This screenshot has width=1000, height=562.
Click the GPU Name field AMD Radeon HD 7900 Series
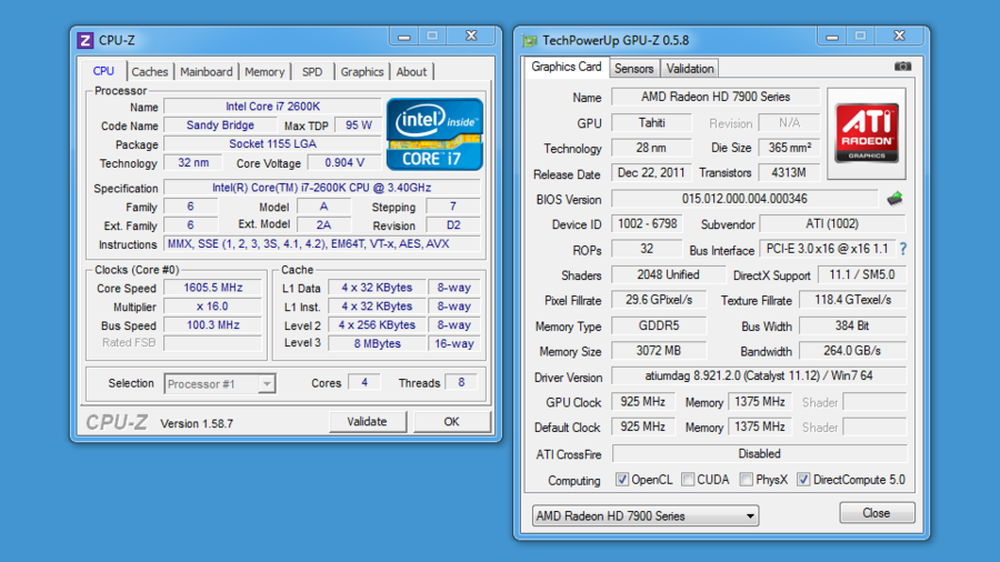716,97
